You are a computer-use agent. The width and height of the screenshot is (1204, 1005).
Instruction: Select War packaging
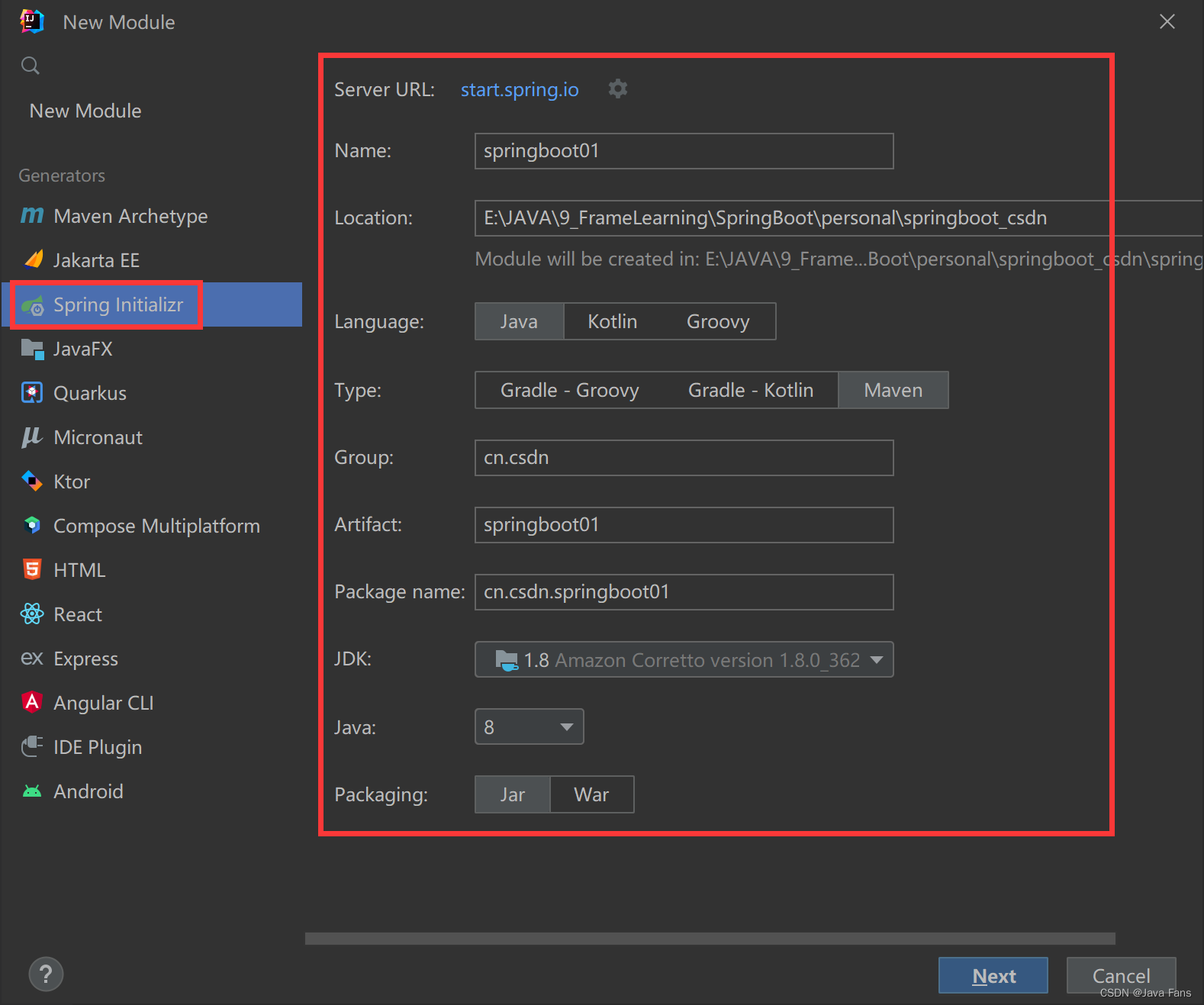tap(591, 794)
